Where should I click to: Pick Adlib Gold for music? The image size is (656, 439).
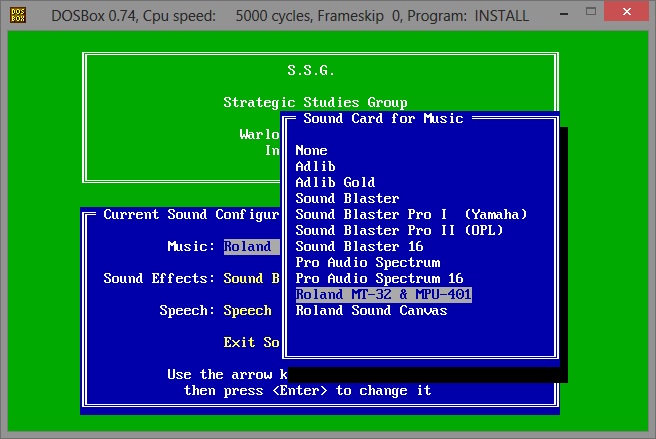[x=335, y=182]
